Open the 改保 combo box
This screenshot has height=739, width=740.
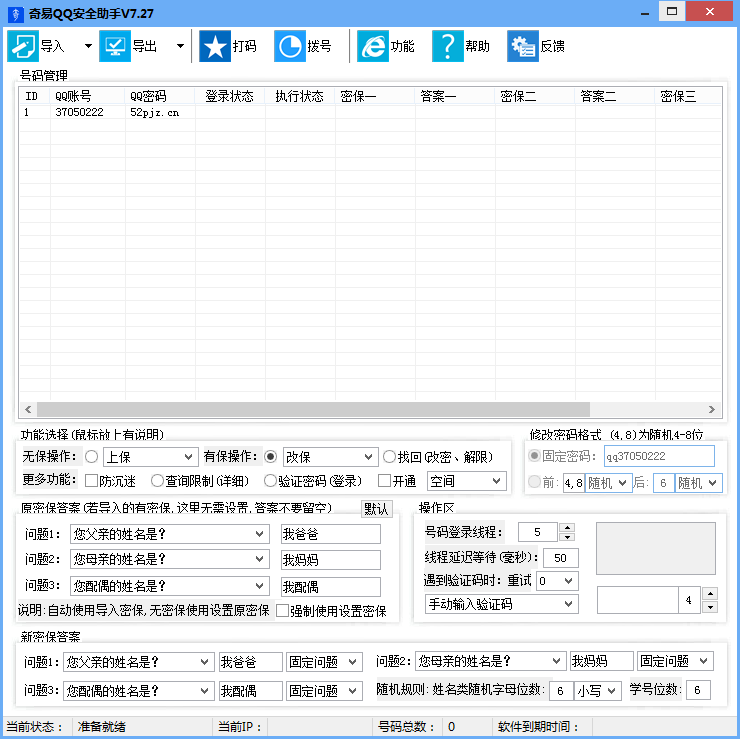click(329, 457)
